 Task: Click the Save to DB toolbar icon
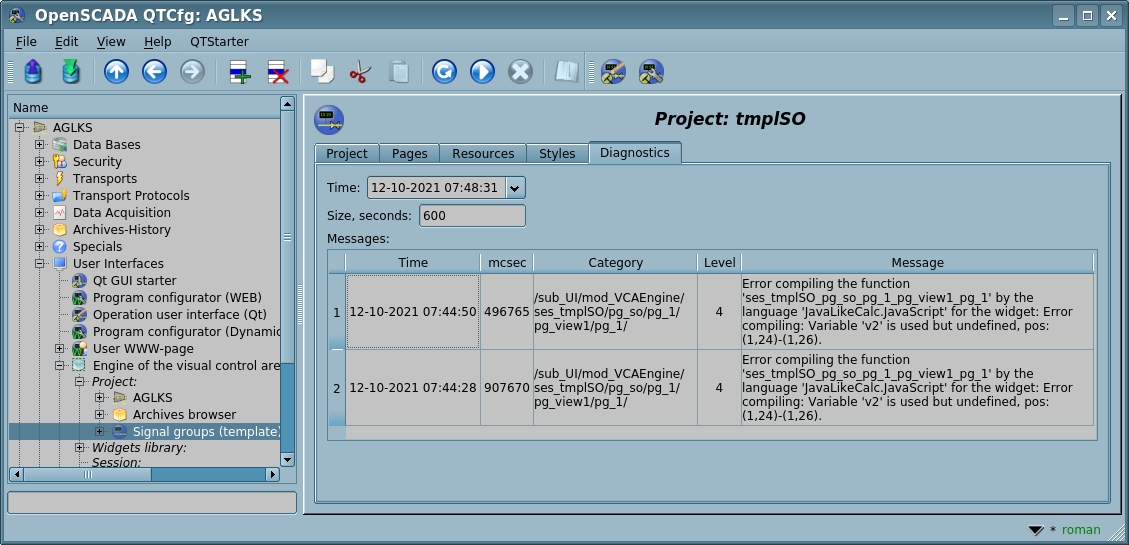70,72
